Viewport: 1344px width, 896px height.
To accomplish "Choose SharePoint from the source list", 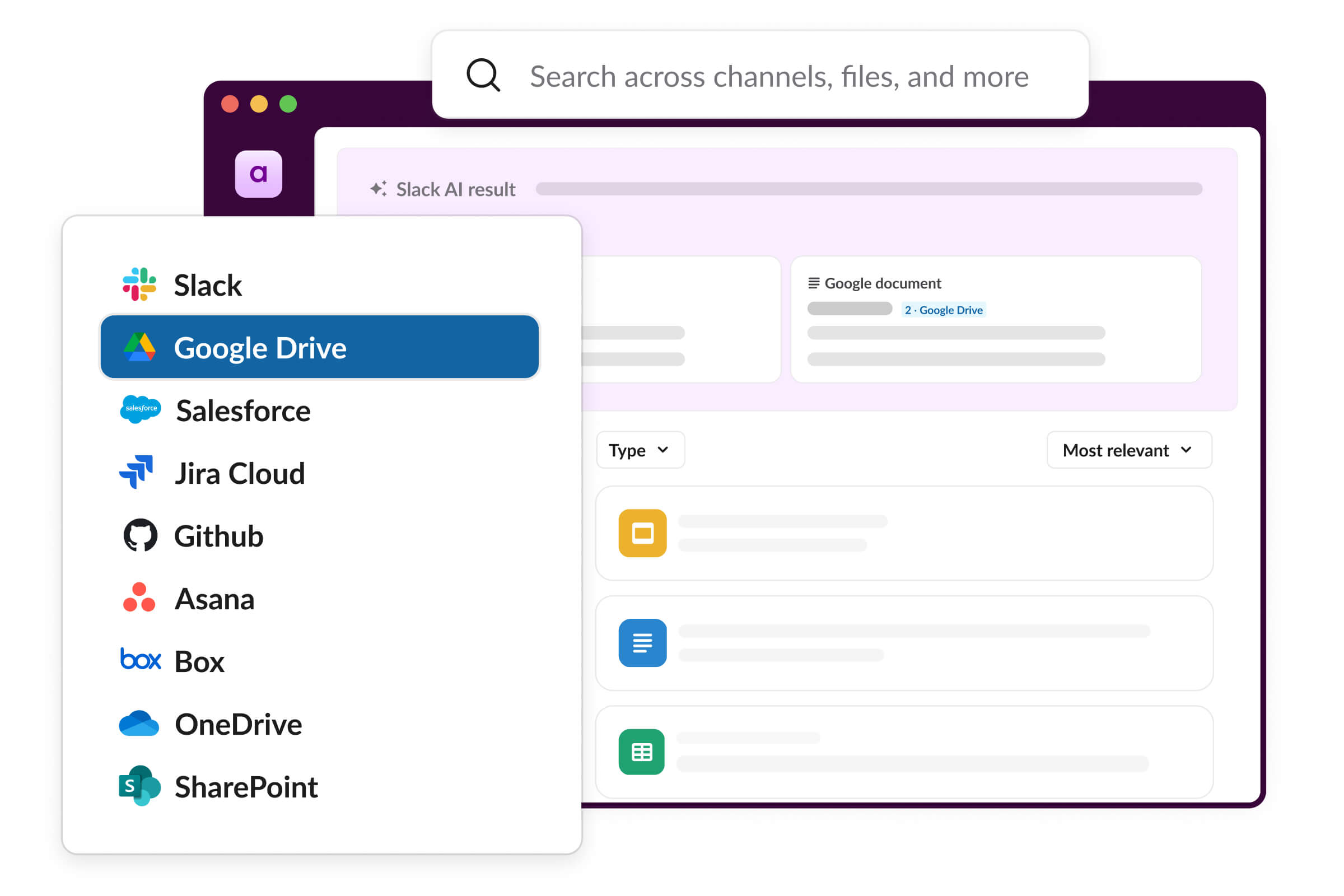I will coord(246,787).
